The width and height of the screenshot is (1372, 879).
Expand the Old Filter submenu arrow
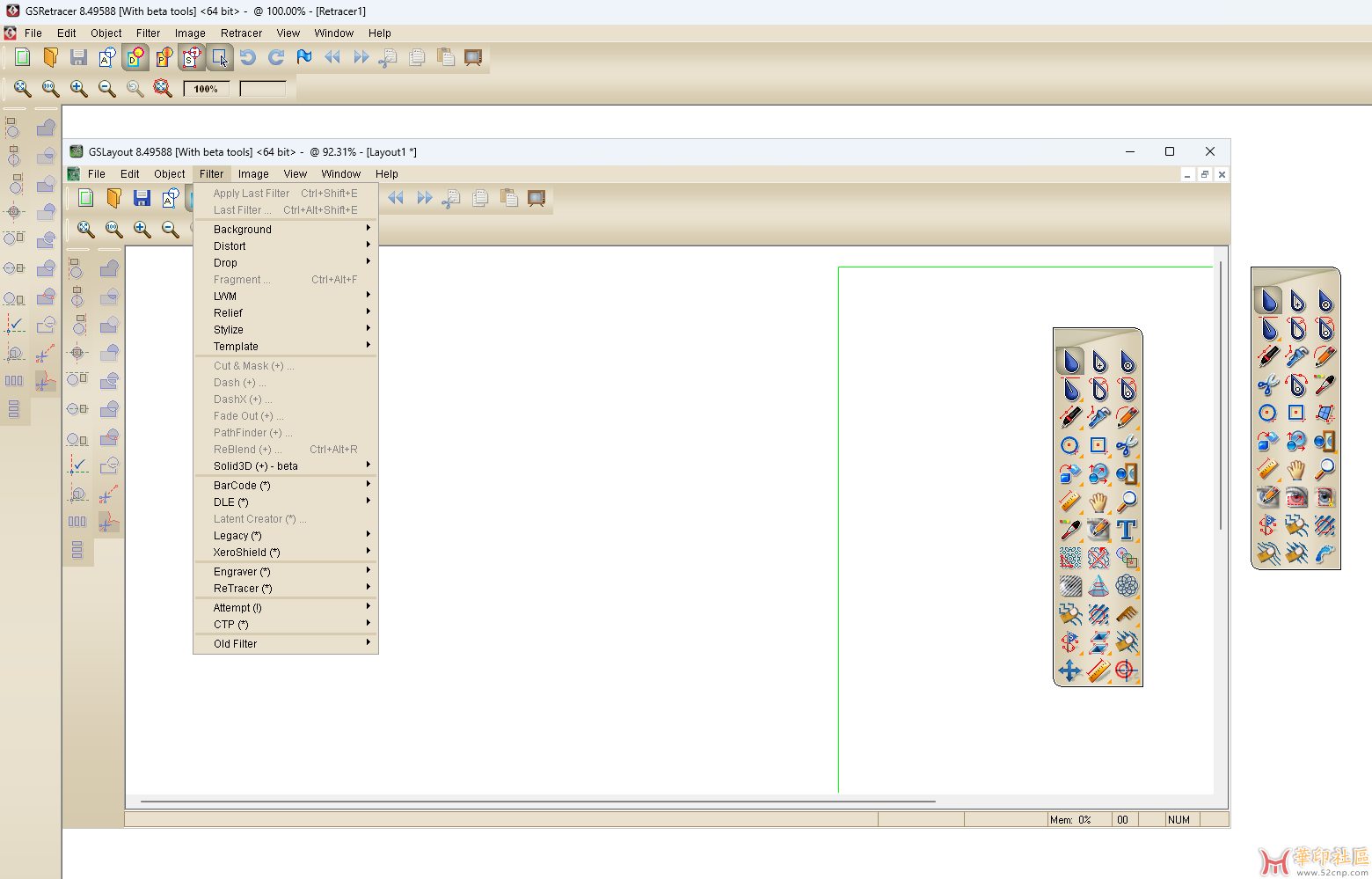coord(369,643)
